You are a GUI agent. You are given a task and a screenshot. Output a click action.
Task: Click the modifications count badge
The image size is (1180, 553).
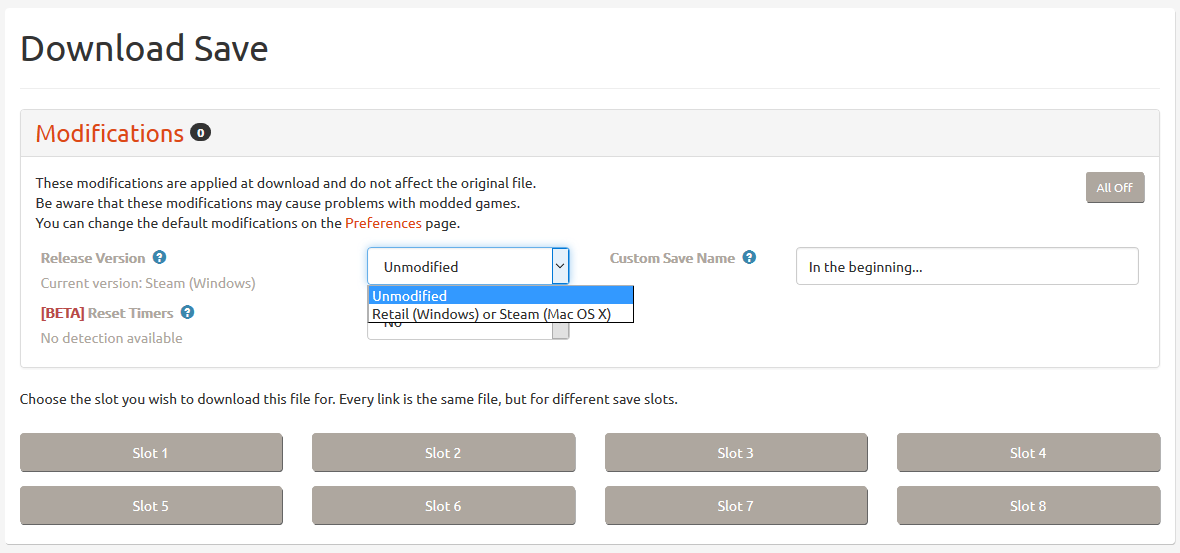(200, 133)
